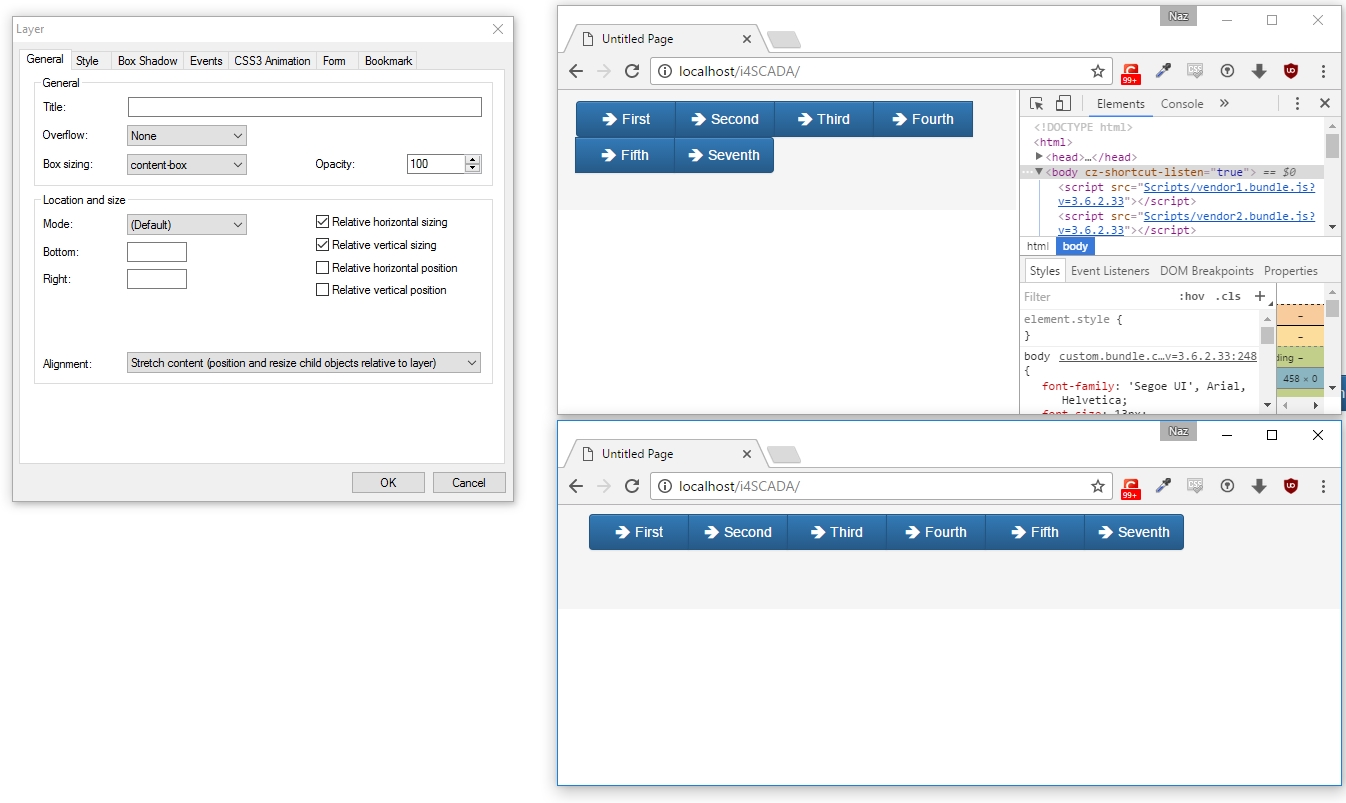This screenshot has height=803, width=1346.
Task: Open custom.bundle stylesheet link
Action: tap(1158, 356)
